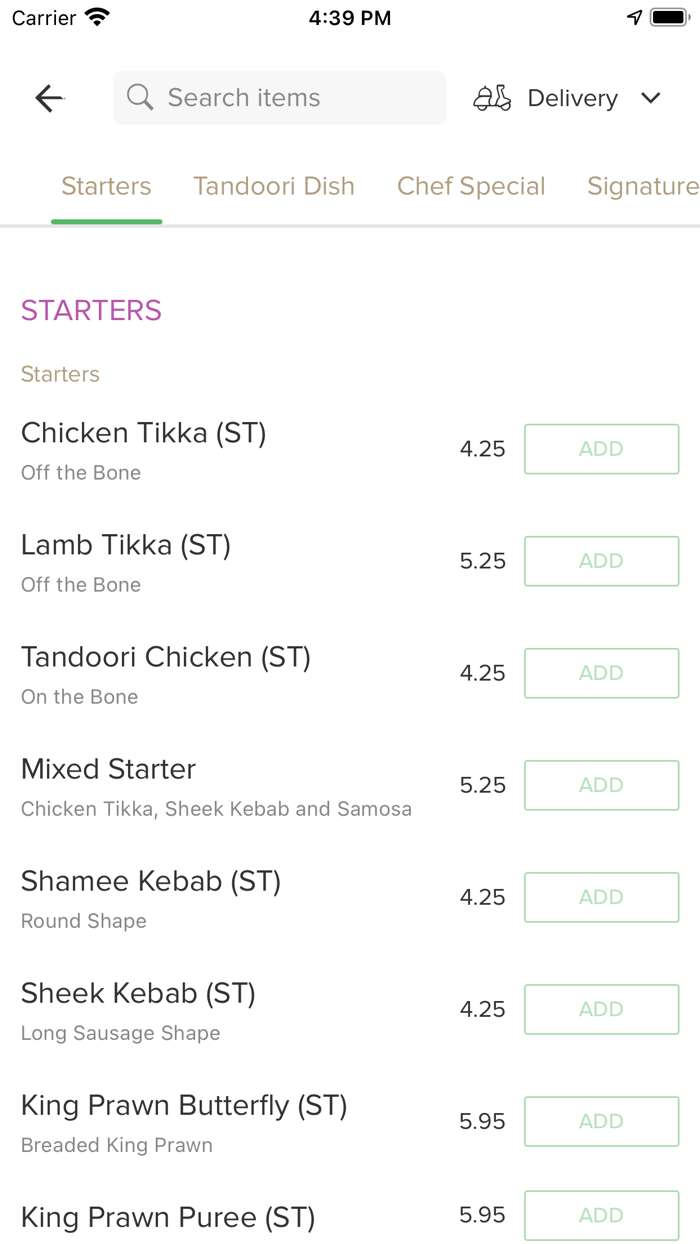Expand the Delivery dropdown chevron

tap(651, 98)
